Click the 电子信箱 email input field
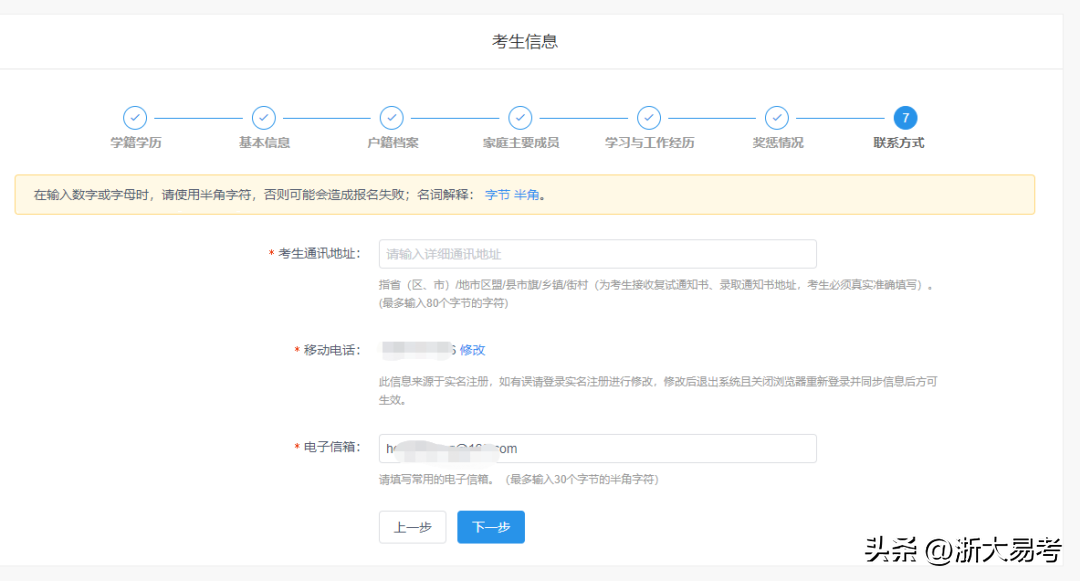This screenshot has width=1080, height=581. coord(597,449)
